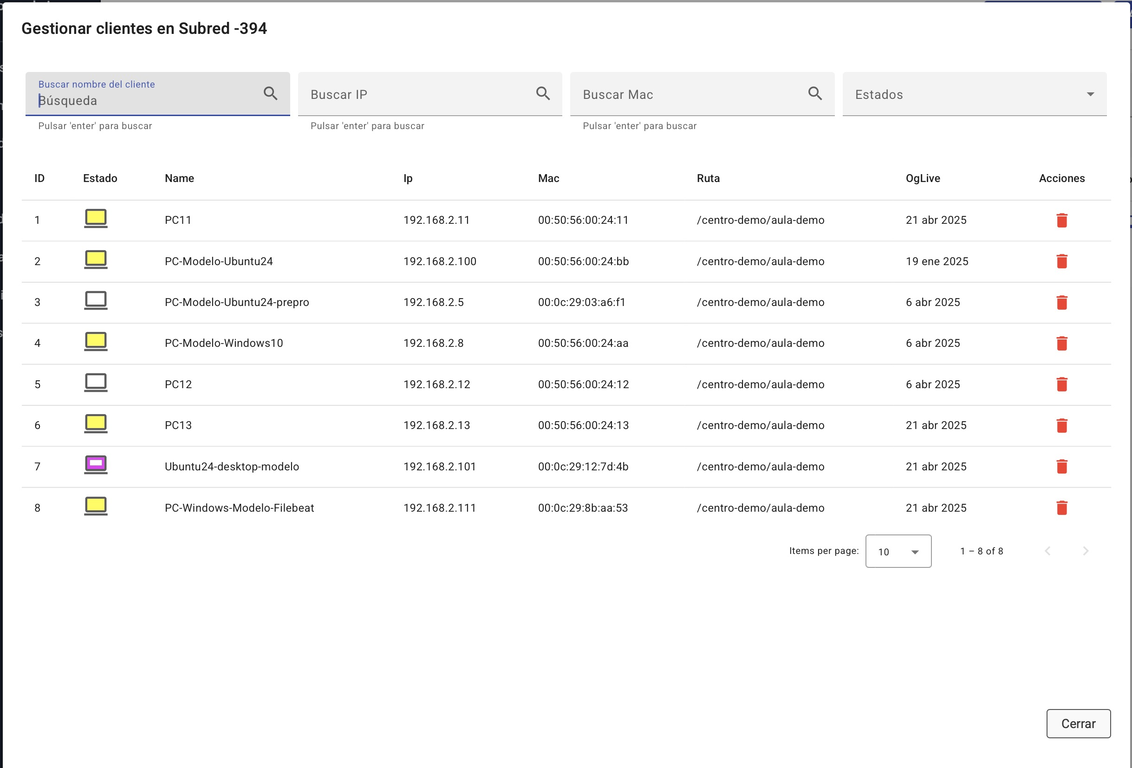Click the client name search field

(145, 100)
